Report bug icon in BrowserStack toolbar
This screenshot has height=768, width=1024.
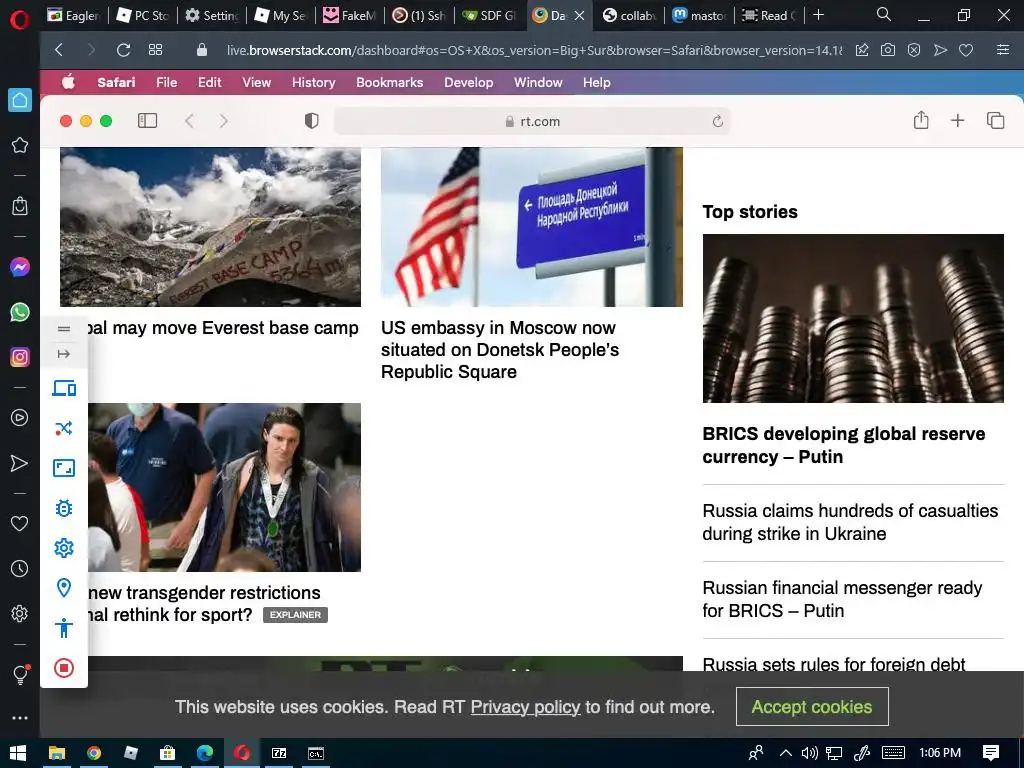coord(64,508)
